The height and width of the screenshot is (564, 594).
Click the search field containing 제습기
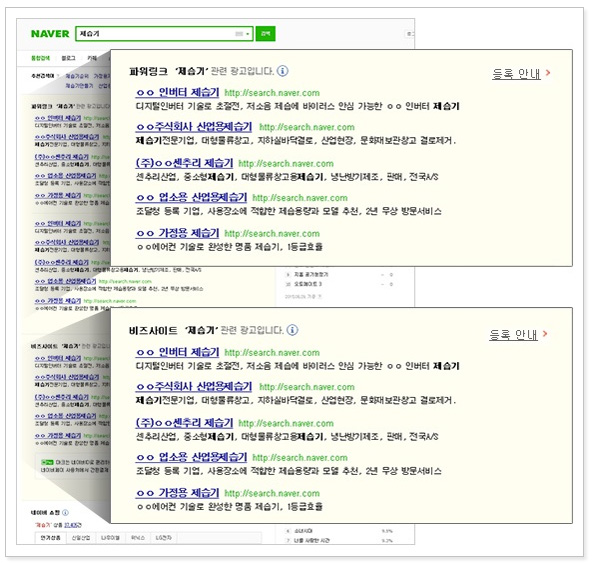pos(164,34)
